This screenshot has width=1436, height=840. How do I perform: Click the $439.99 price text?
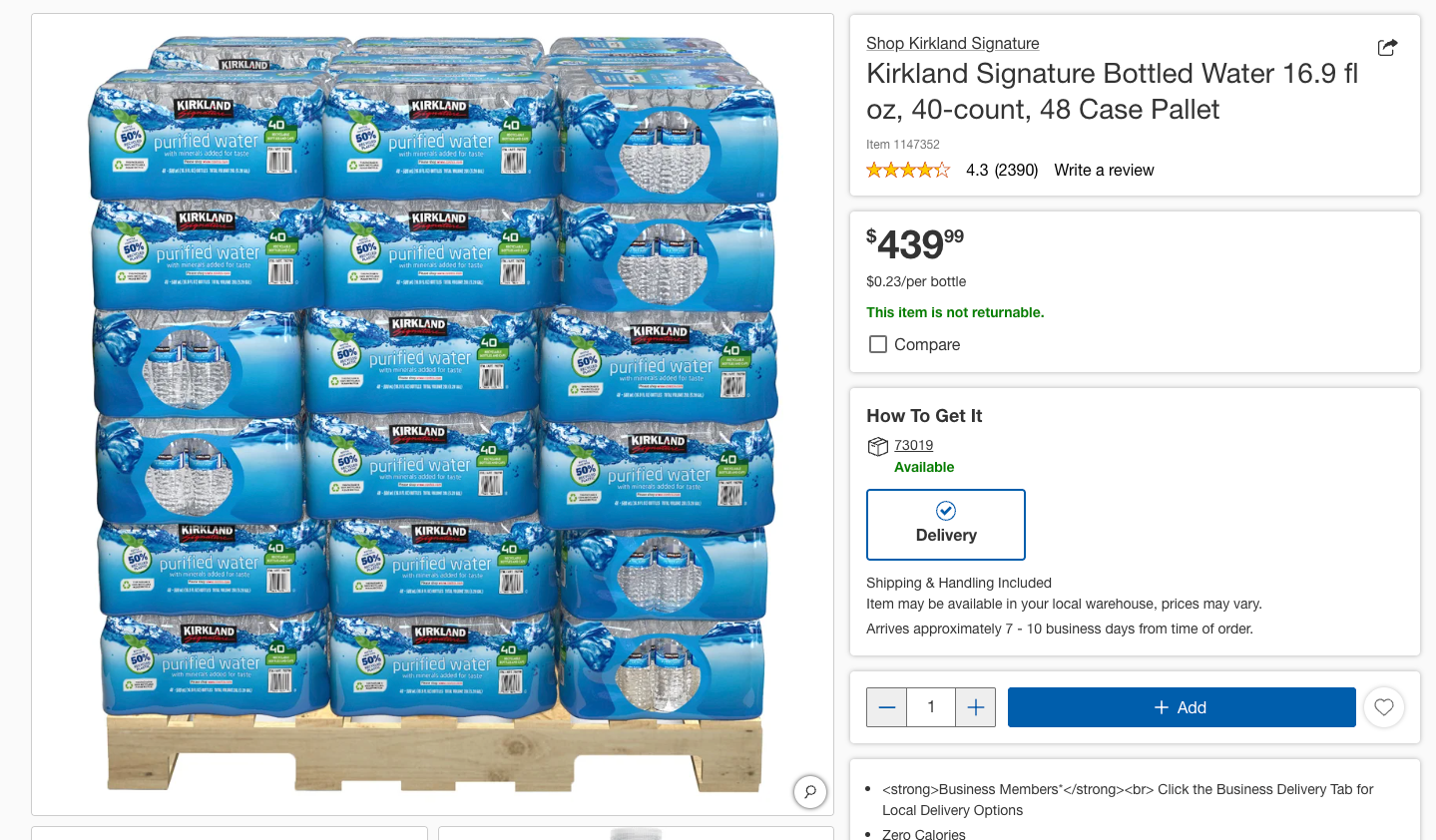pos(915,243)
